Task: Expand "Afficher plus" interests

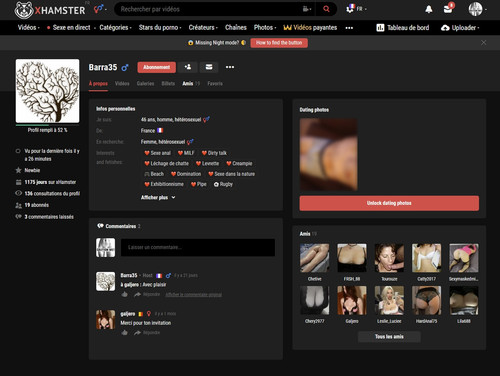Action: 158,197
